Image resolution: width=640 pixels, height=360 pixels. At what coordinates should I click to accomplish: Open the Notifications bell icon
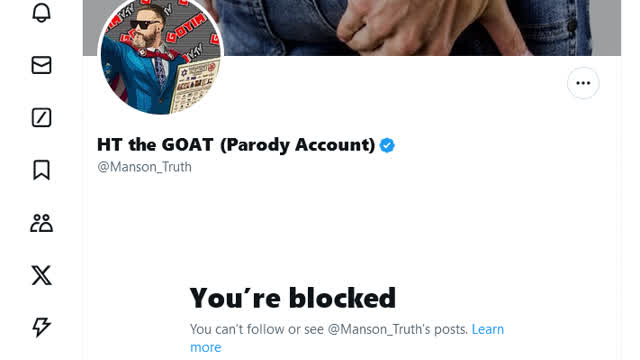pos(41,13)
